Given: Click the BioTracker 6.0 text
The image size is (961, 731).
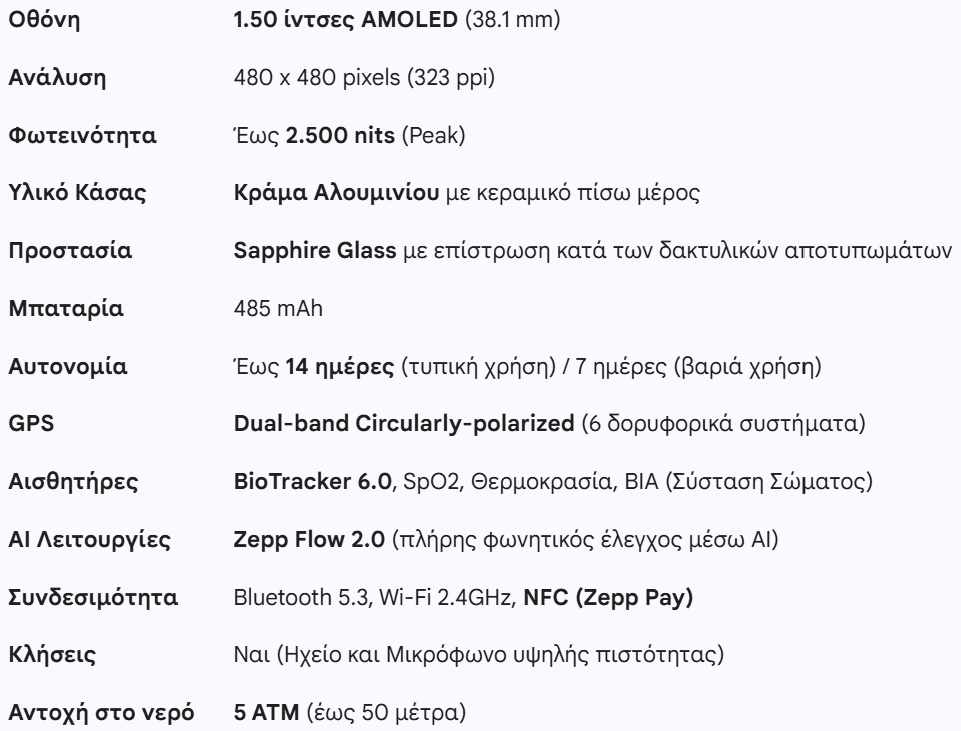Looking at the screenshot, I should [313, 482].
